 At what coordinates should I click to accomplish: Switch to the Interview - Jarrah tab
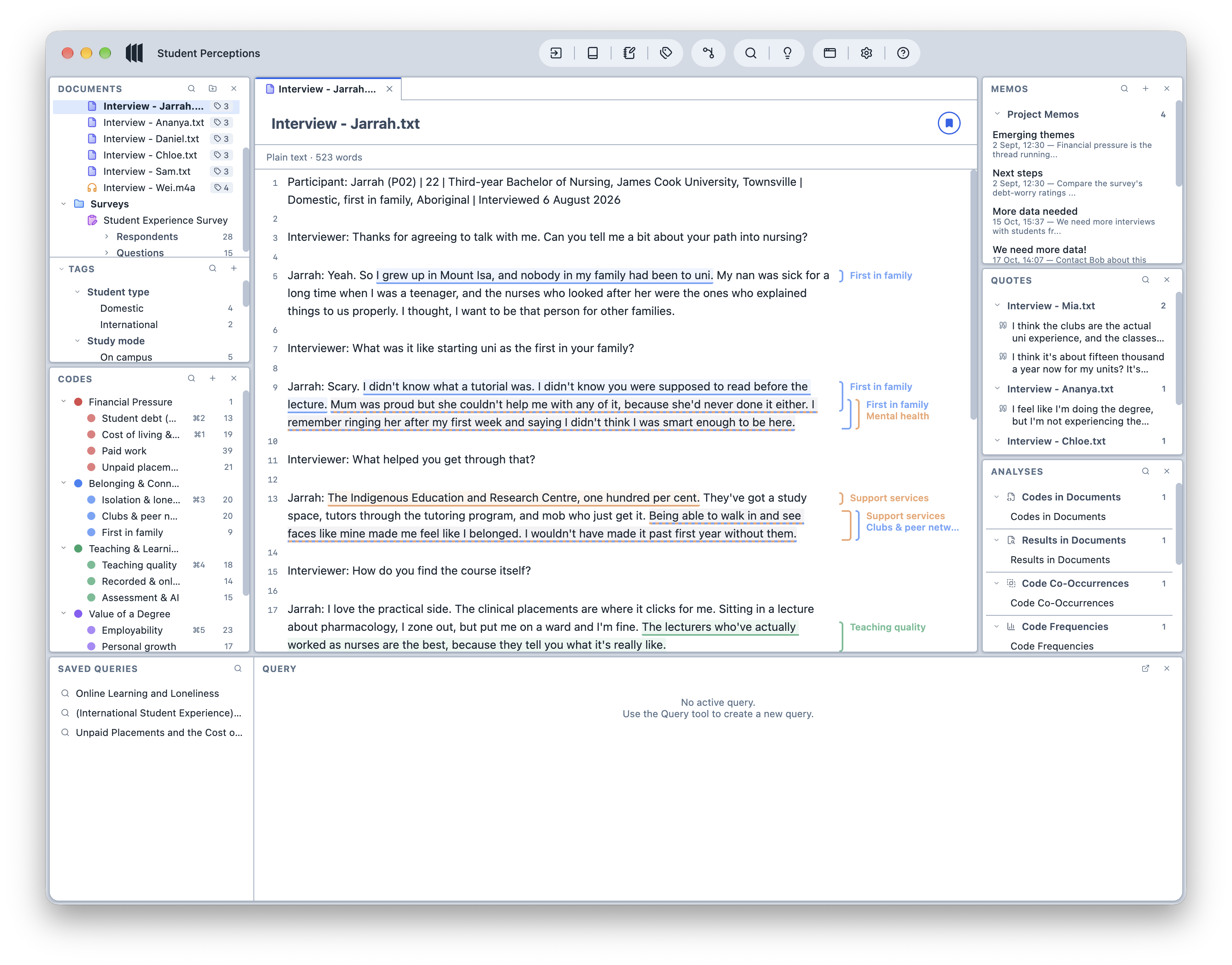pyautogui.click(x=327, y=89)
